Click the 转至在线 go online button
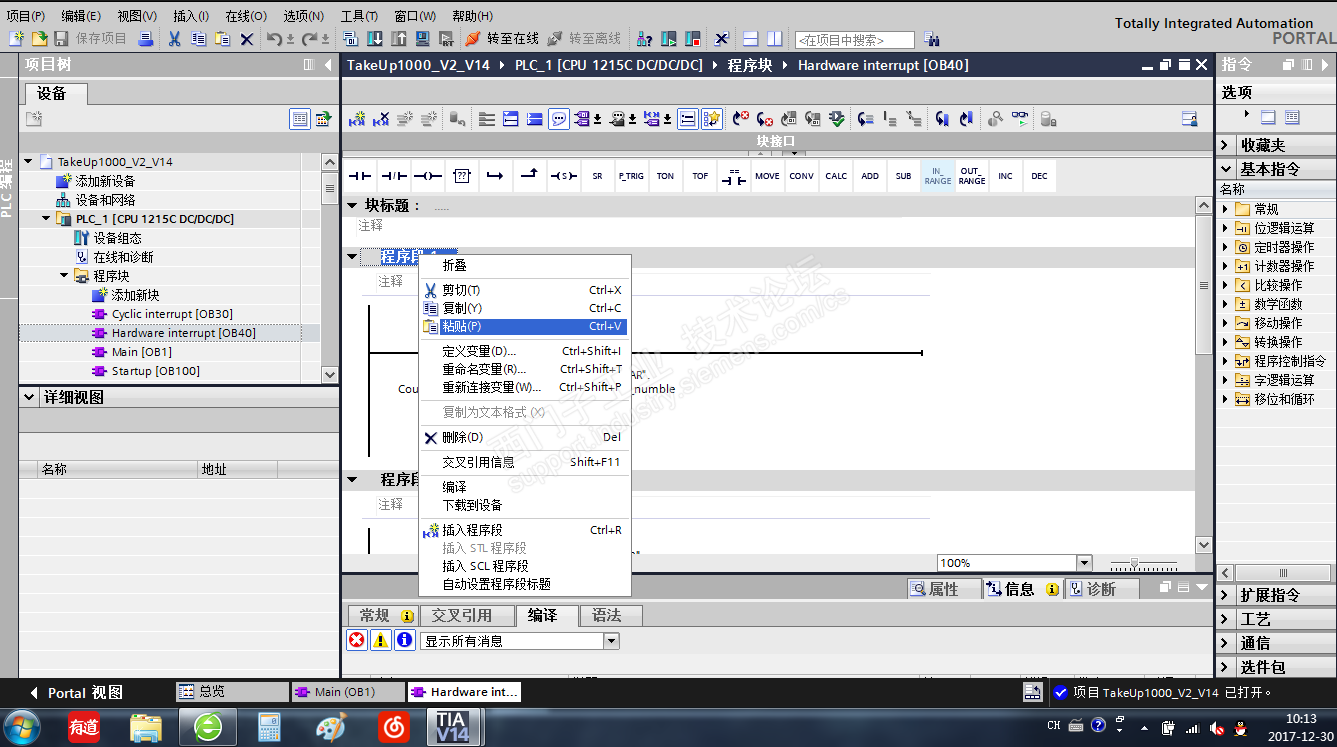This screenshot has height=747, width=1337. 501,39
